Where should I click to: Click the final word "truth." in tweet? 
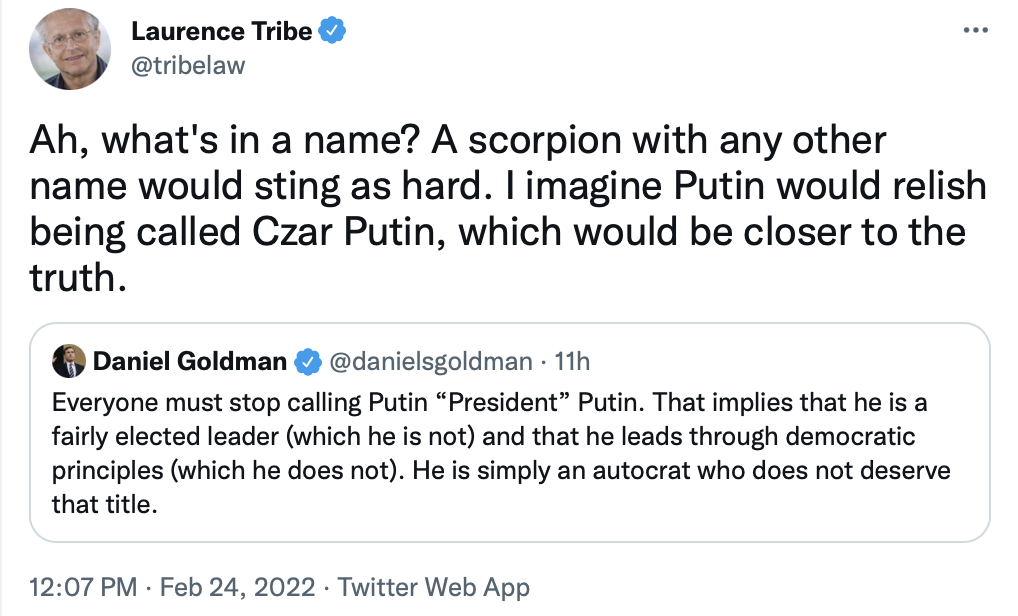click(x=79, y=278)
